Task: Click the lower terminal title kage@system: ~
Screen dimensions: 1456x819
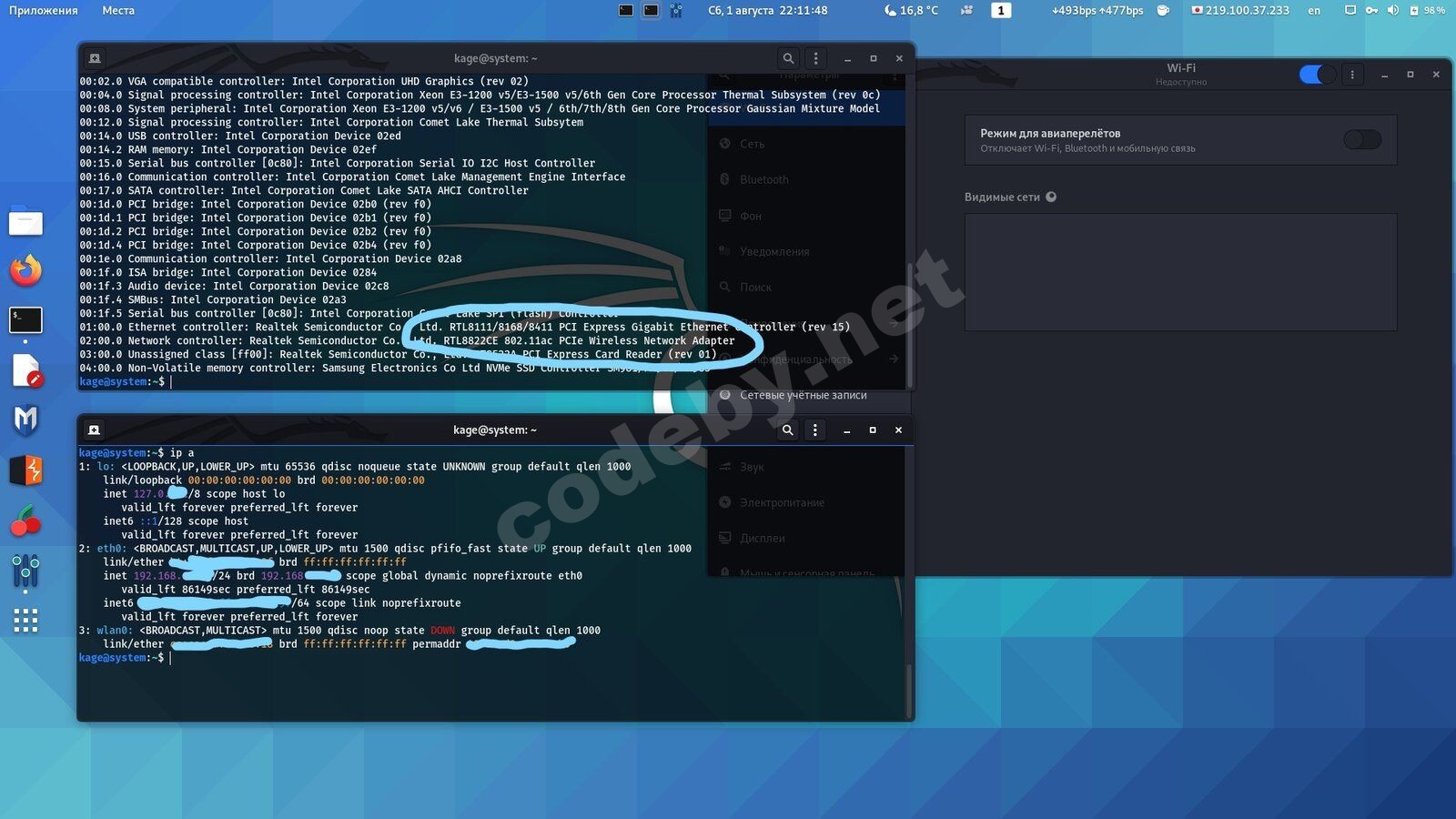Action: point(495,430)
